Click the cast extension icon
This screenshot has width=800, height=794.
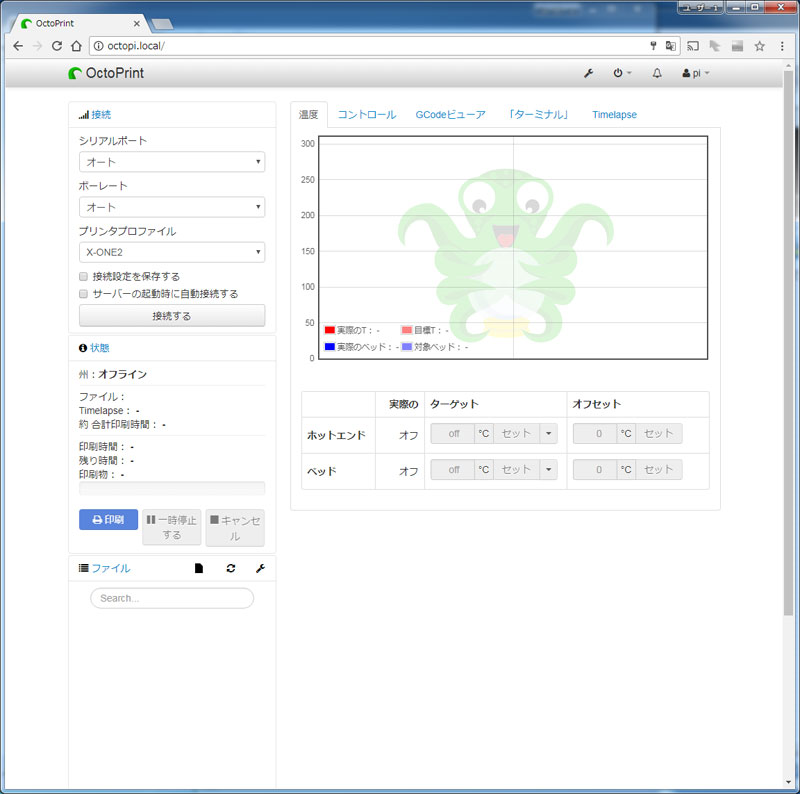point(693,46)
